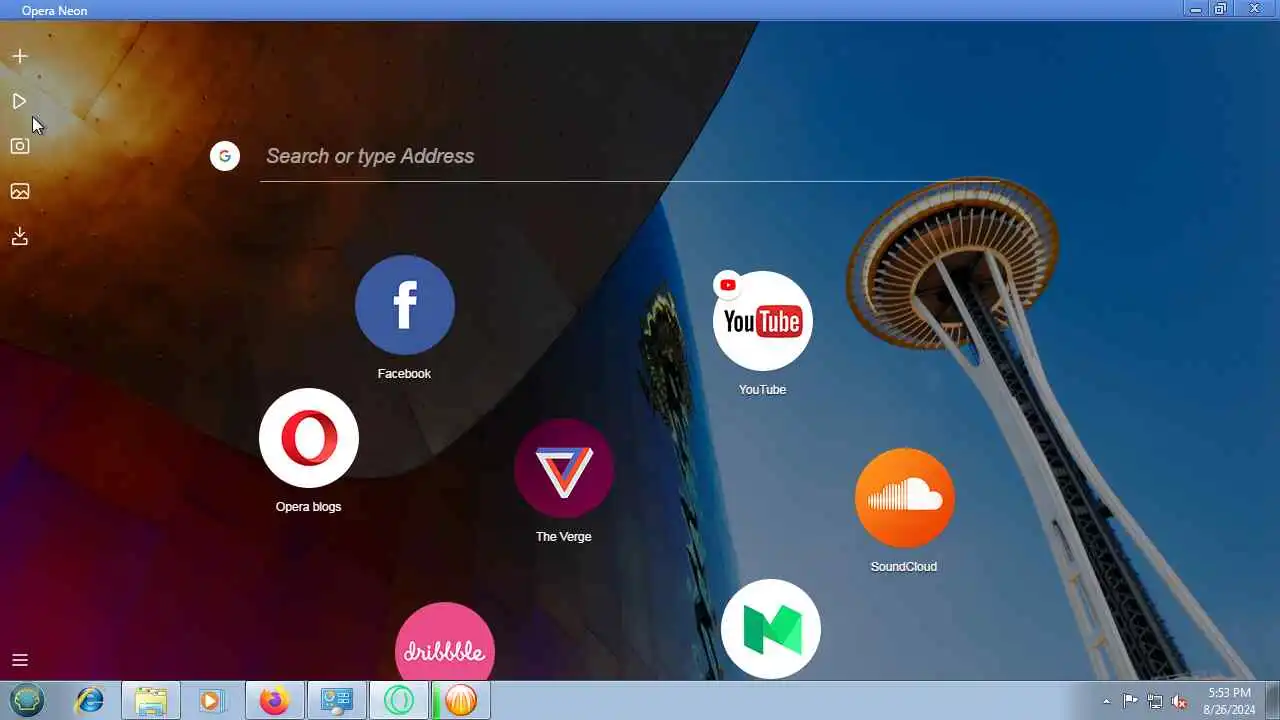
Task: Open the Medium speed dial bubble
Action: (x=771, y=629)
